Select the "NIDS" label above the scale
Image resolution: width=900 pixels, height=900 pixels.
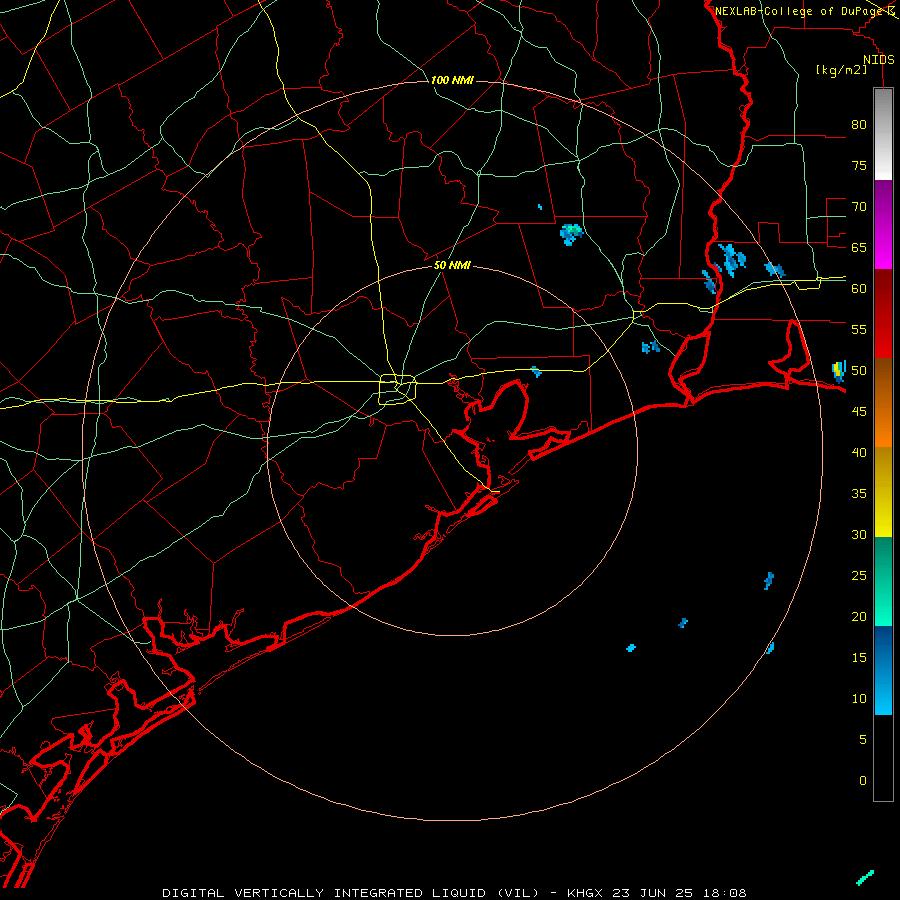(879, 60)
